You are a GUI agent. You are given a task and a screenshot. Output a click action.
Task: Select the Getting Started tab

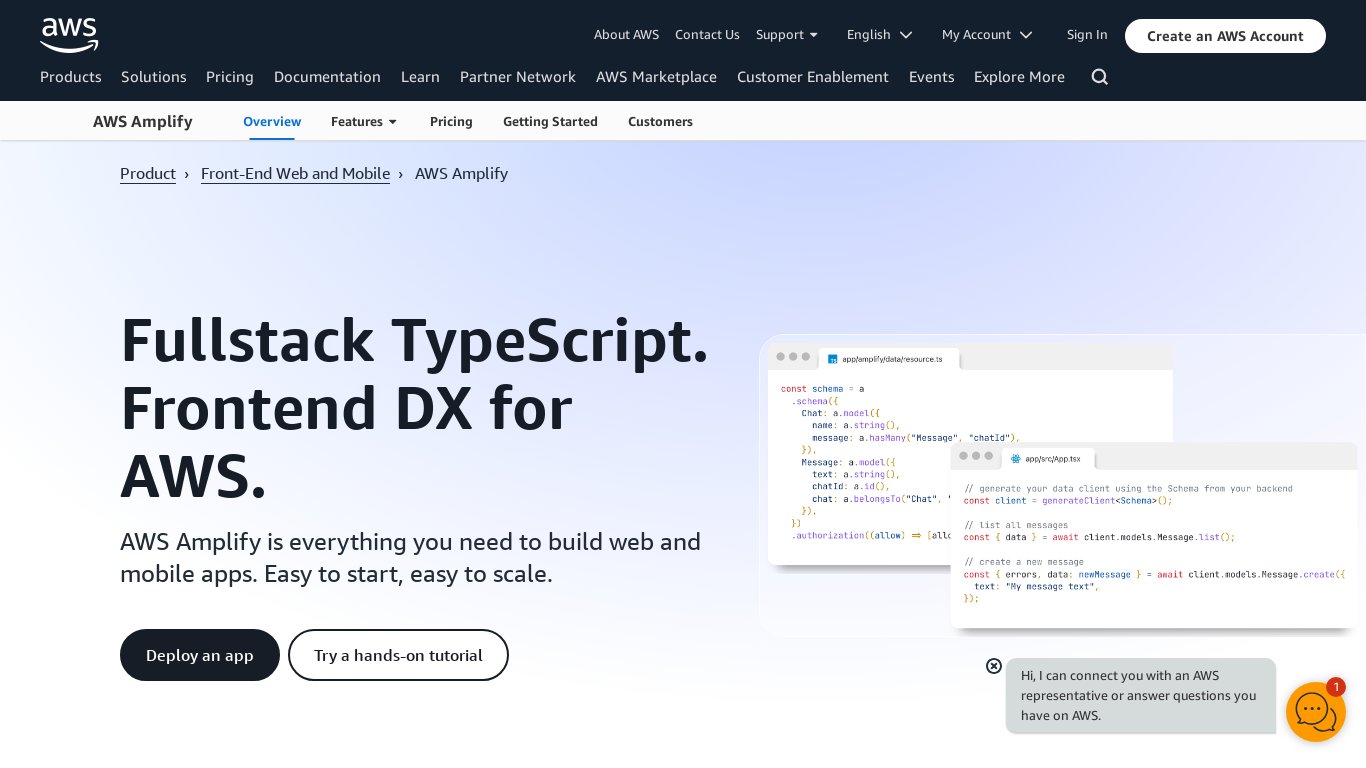550,122
